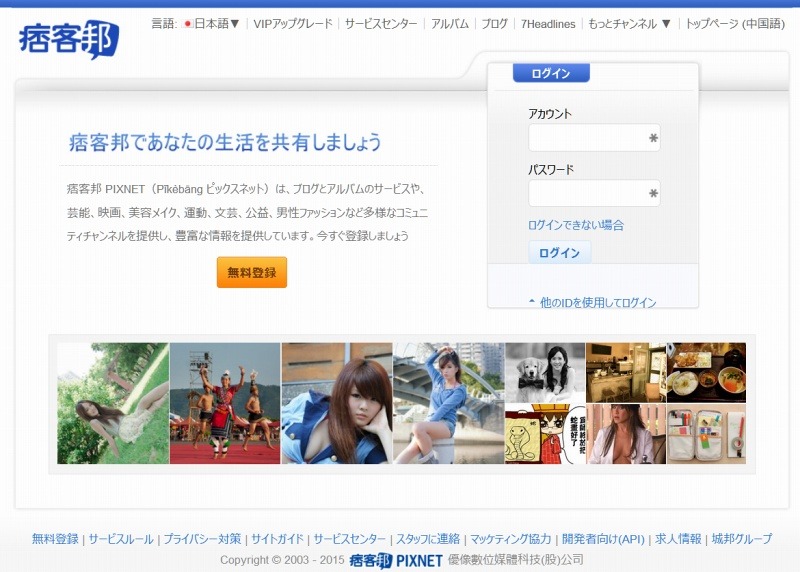
Task: Click the footer PIXNET logo
Action: [x=396, y=560]
